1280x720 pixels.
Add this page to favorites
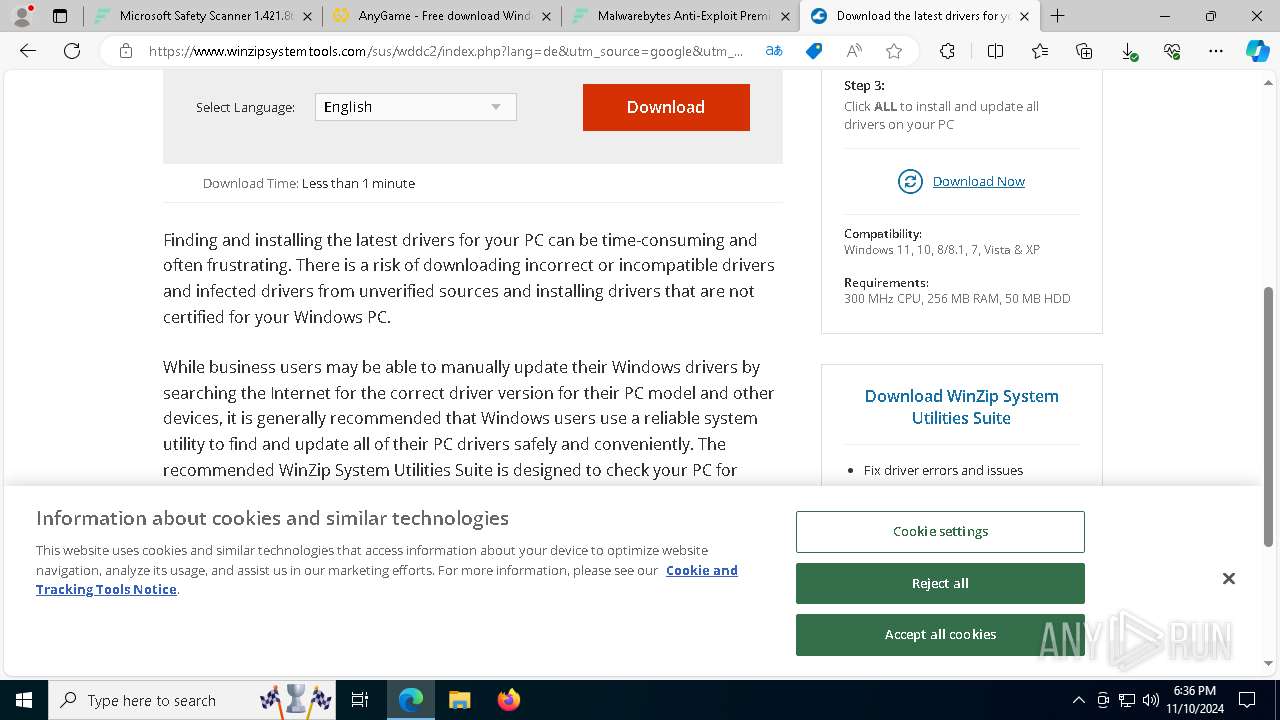894,51
